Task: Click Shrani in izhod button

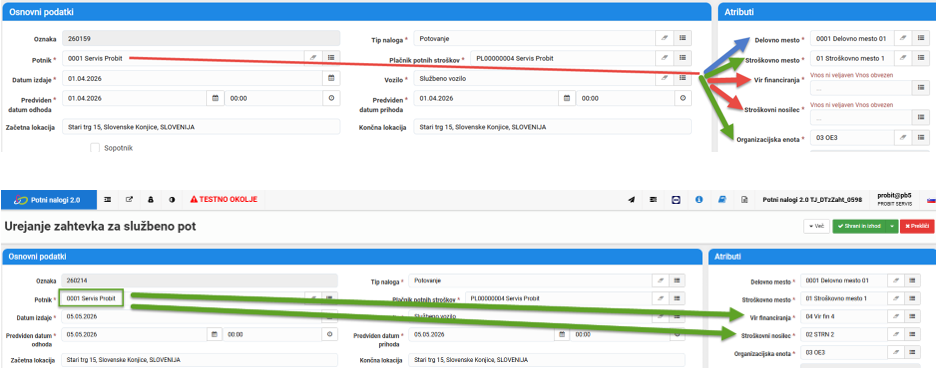Action: coord(859,226)
